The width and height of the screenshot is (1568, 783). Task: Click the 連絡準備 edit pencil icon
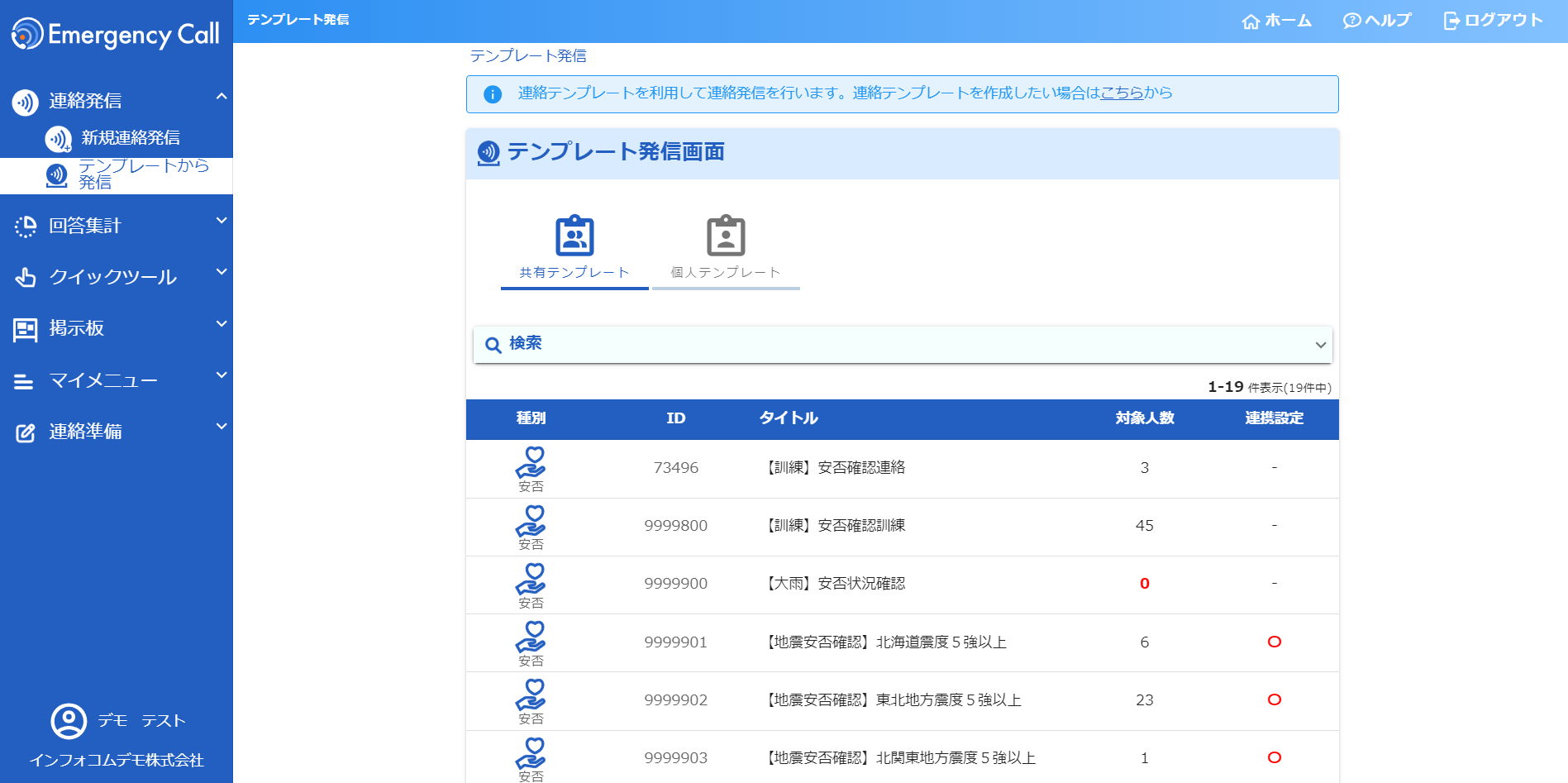(x=26, y=432)
